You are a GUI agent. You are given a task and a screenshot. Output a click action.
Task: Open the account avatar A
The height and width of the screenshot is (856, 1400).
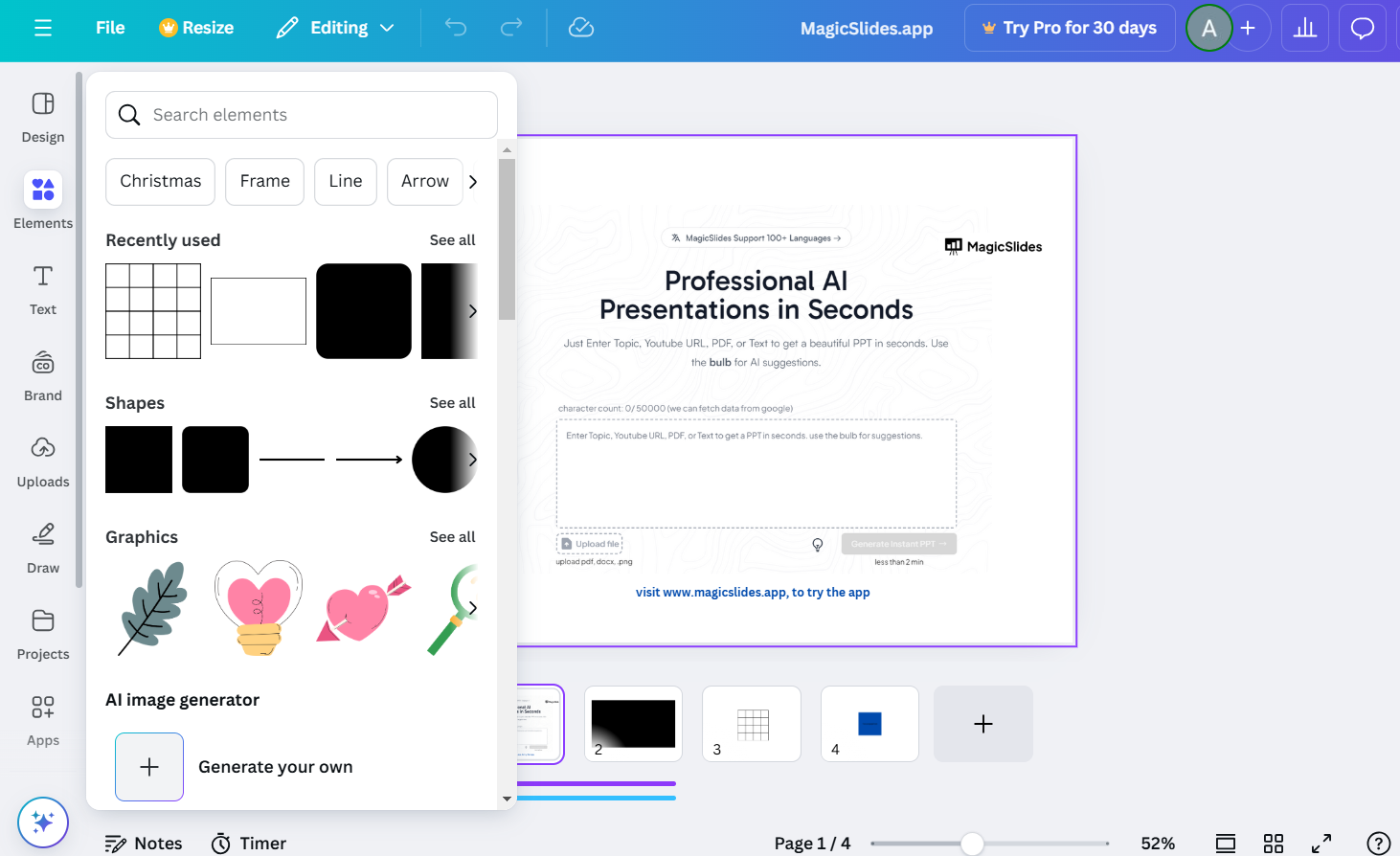tap(1209, 28)
